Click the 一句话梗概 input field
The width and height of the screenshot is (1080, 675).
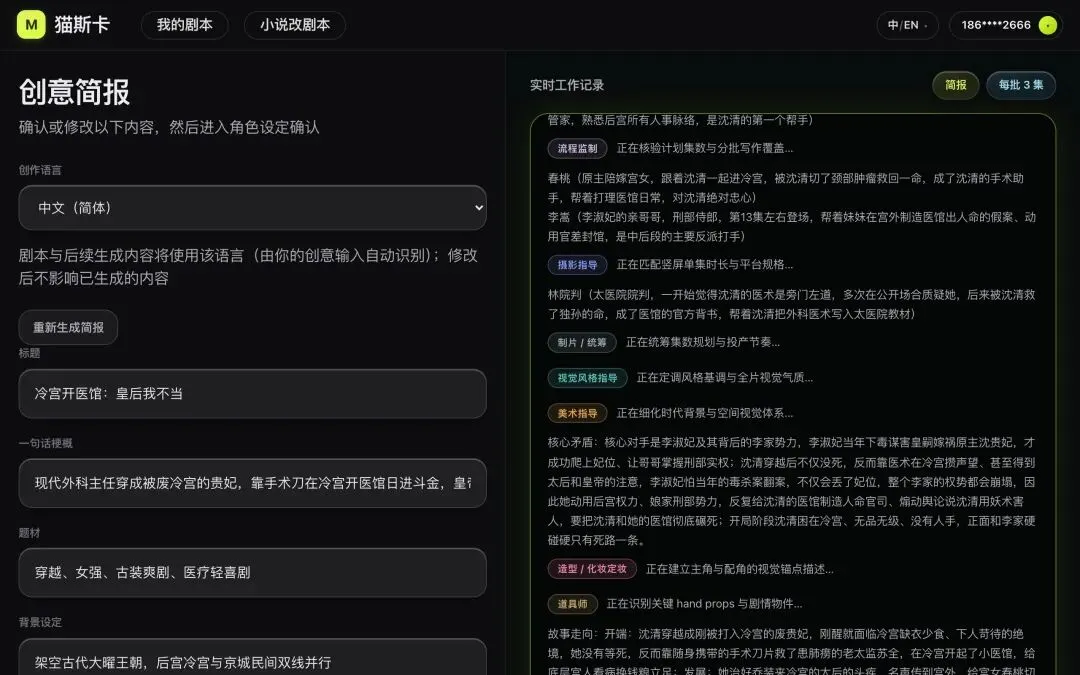pyautogui.click(x=253, y=484)
